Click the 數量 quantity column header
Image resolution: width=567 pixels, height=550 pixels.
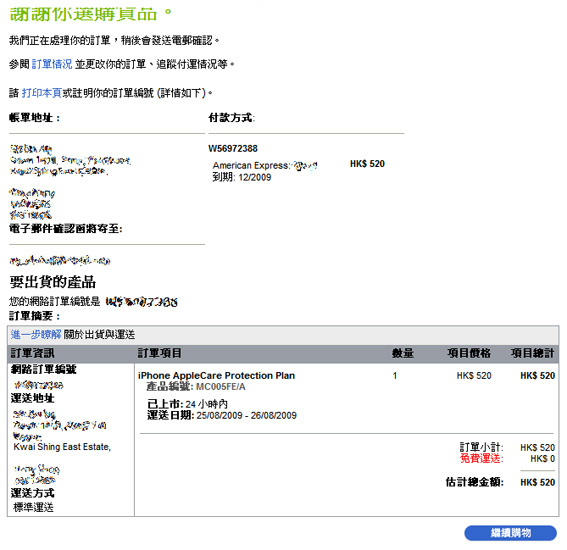403,353
